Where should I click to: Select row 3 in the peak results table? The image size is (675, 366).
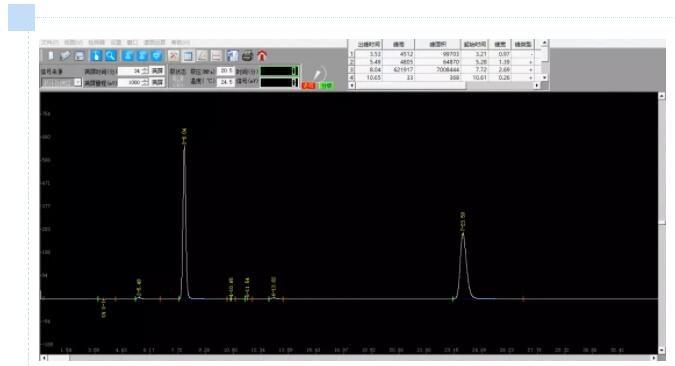click(443, 69)
